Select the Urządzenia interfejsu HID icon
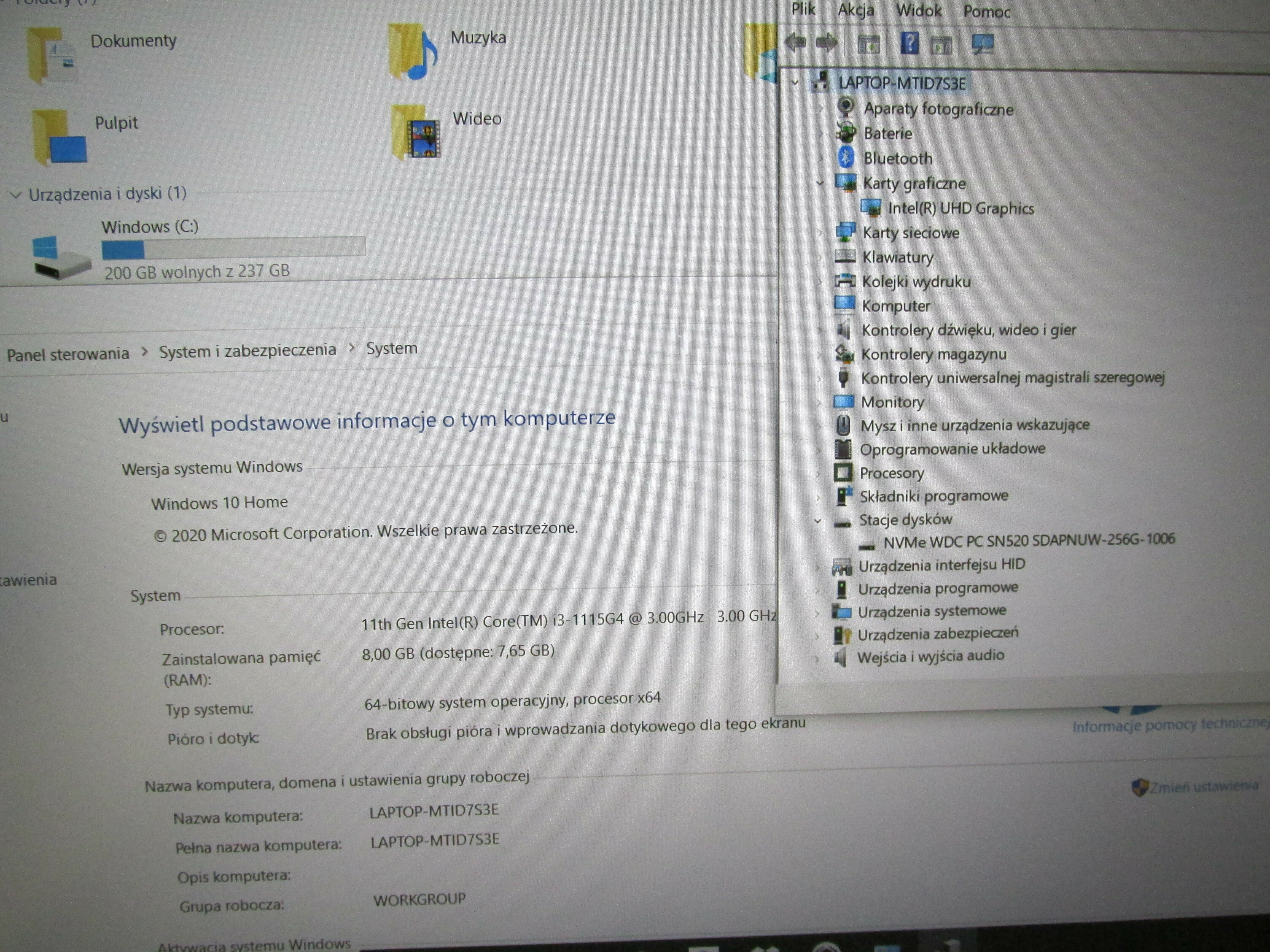Viewport: 1270px width, 952px height. coord(842,566)
